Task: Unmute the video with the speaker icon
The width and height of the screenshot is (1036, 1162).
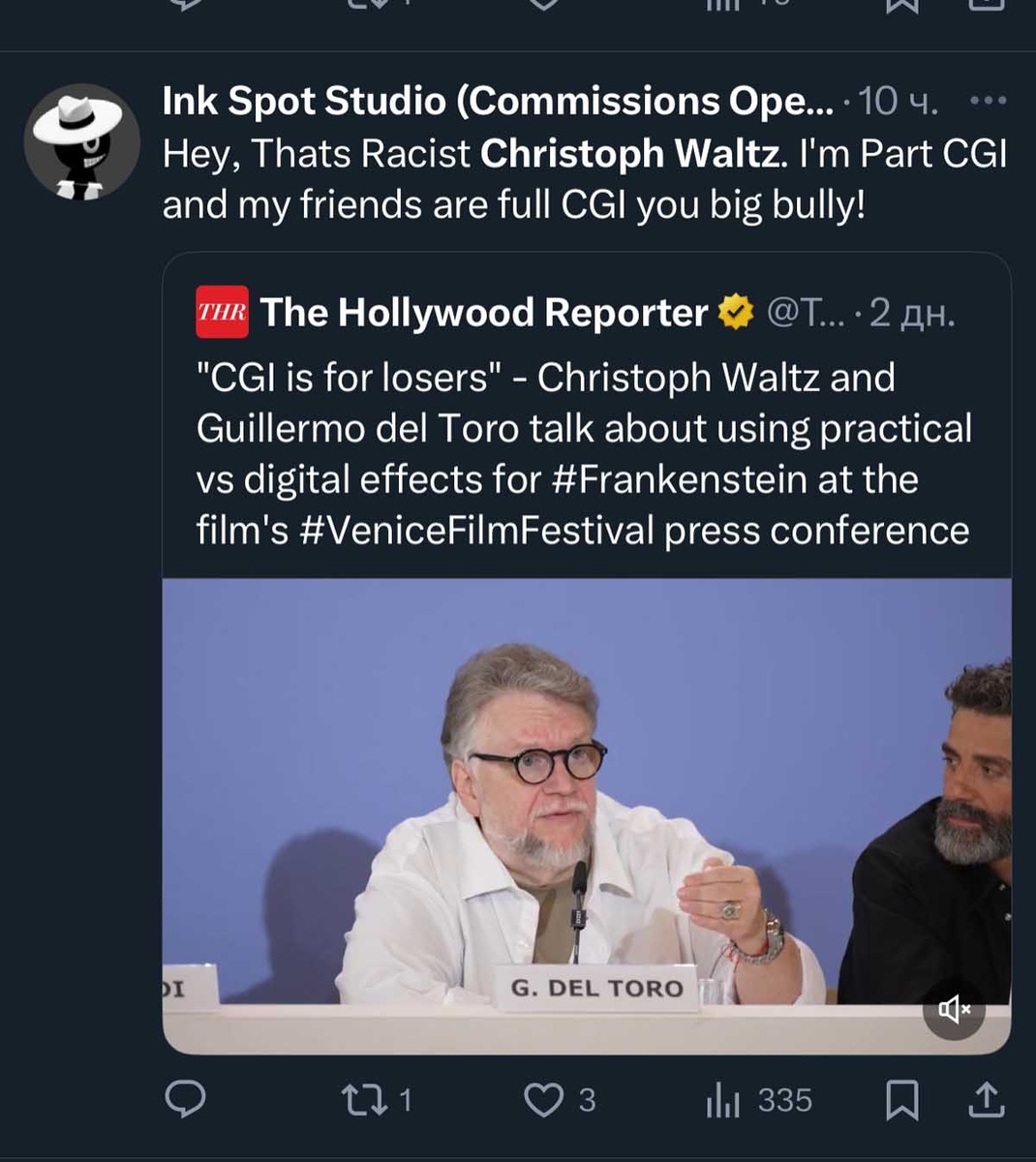Action: pos(954,1010)
